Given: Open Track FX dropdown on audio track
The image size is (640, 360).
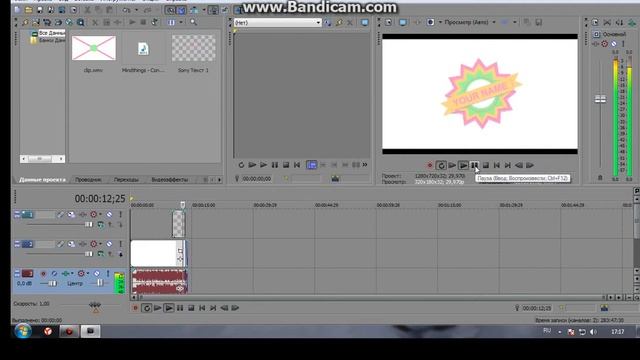Looking at the screenshot, I should coord(72,273).
